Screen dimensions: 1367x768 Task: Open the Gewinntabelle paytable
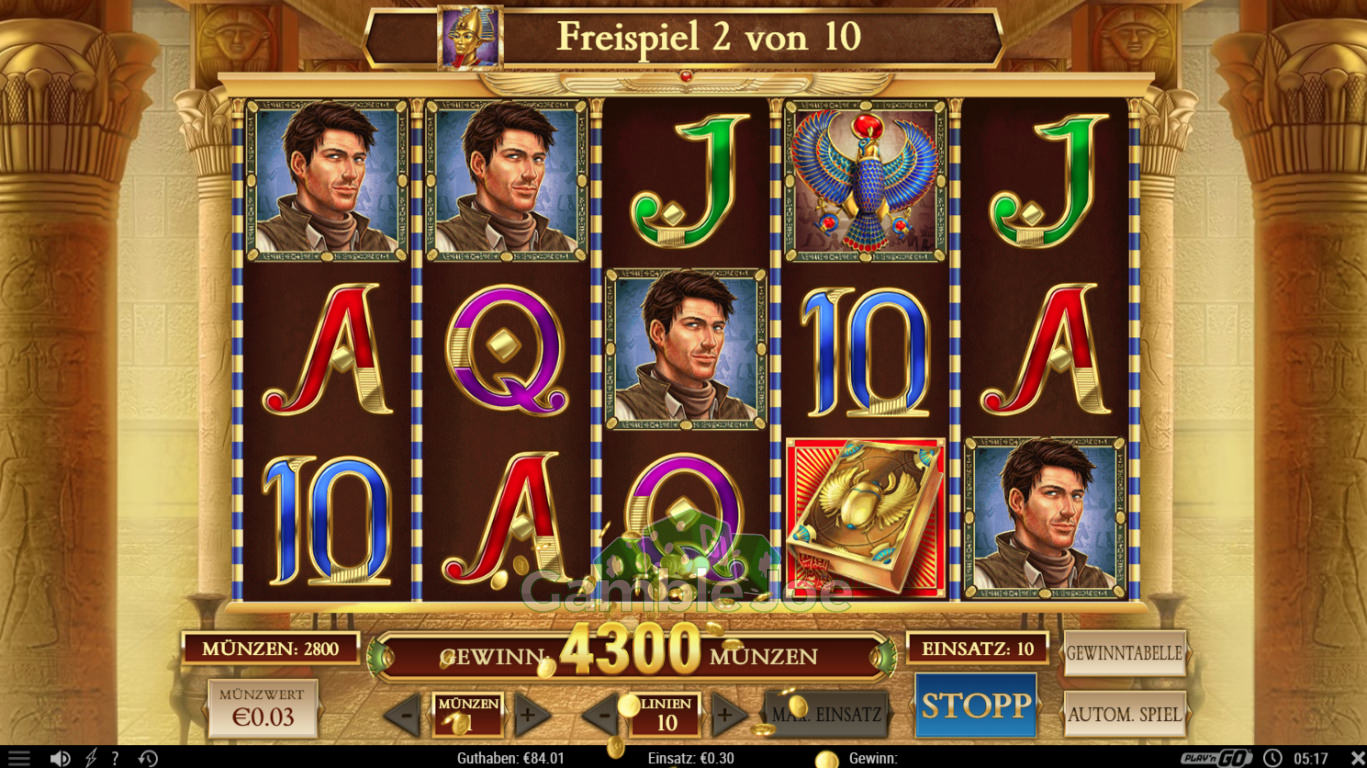coord(1125,653)
